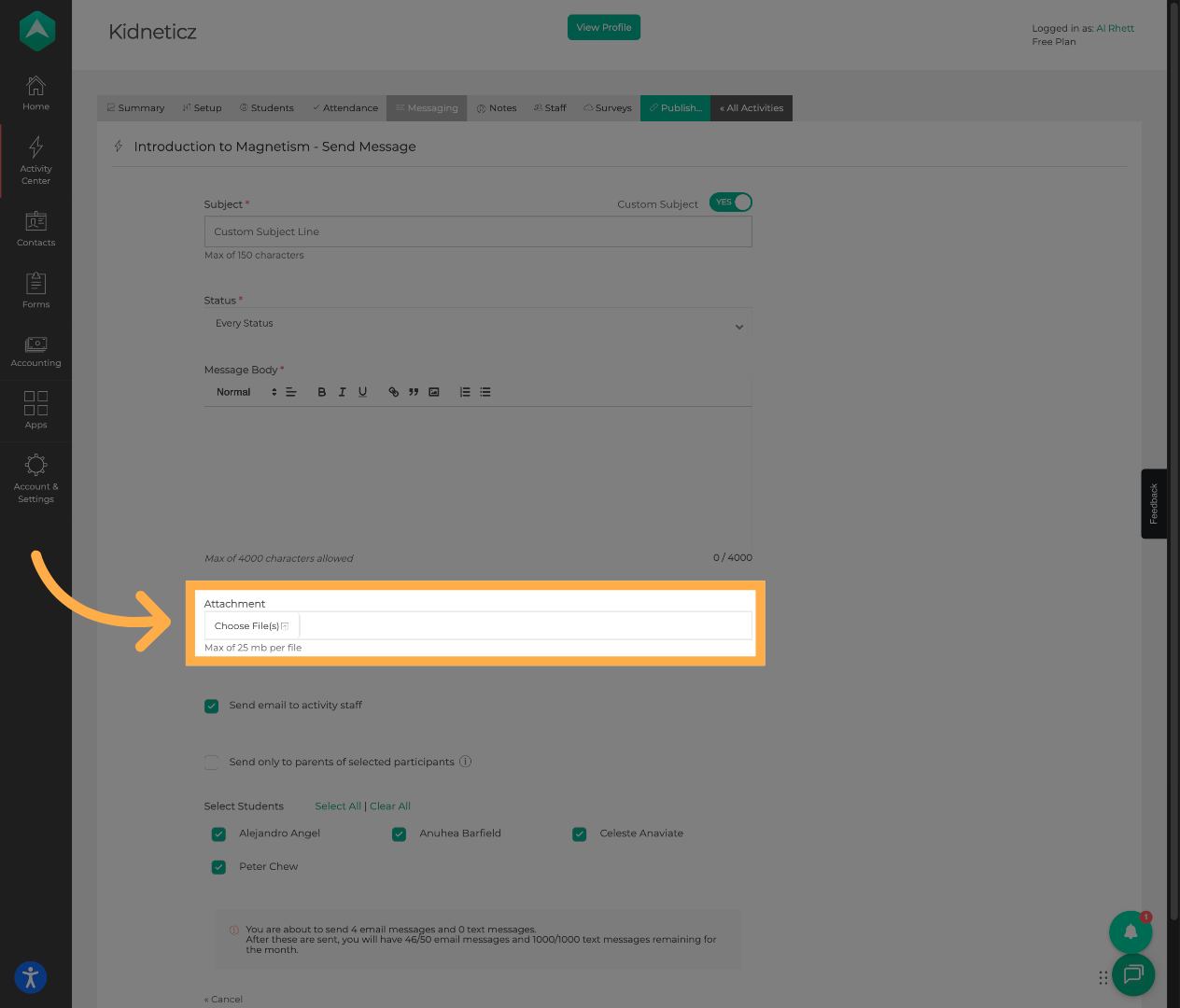
Task: Click the Clear All link
Action: [390, 806]
